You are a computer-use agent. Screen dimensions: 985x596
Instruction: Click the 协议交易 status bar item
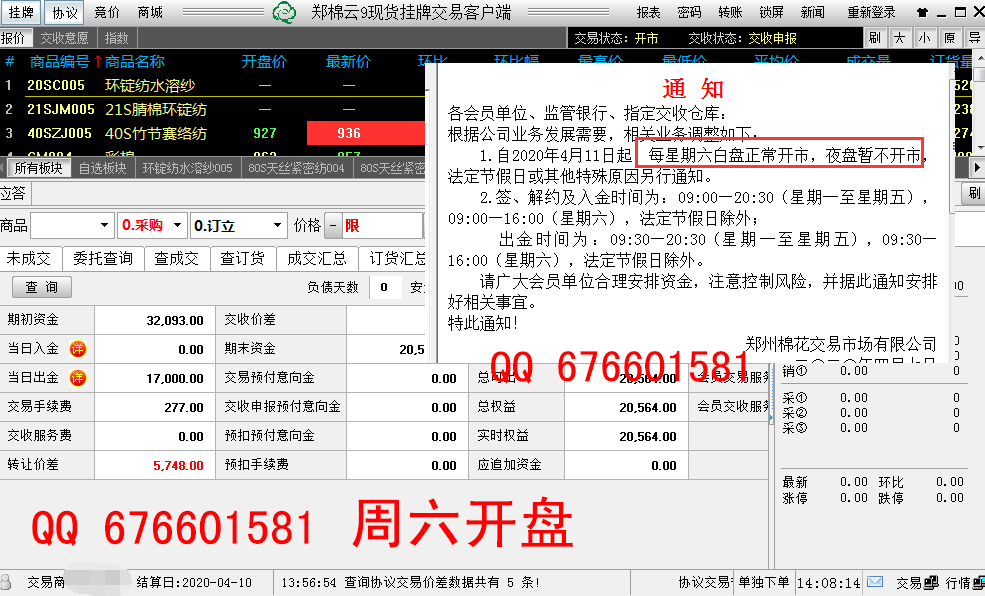click(x=704, y=582)
